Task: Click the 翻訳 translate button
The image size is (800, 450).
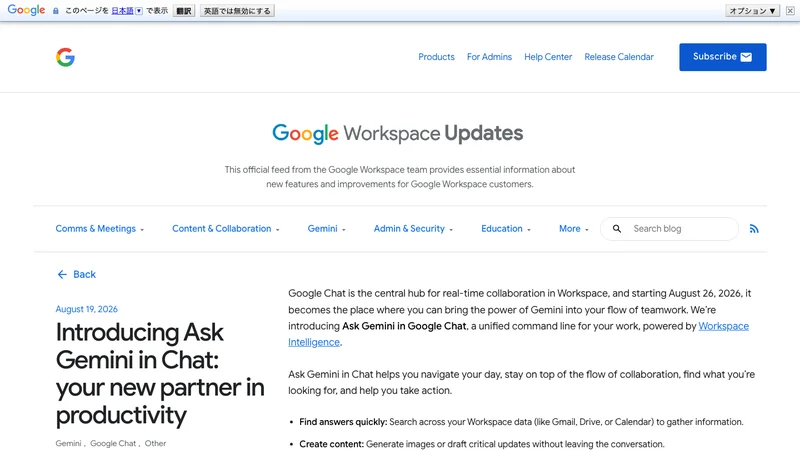Action: coord(184,11)
